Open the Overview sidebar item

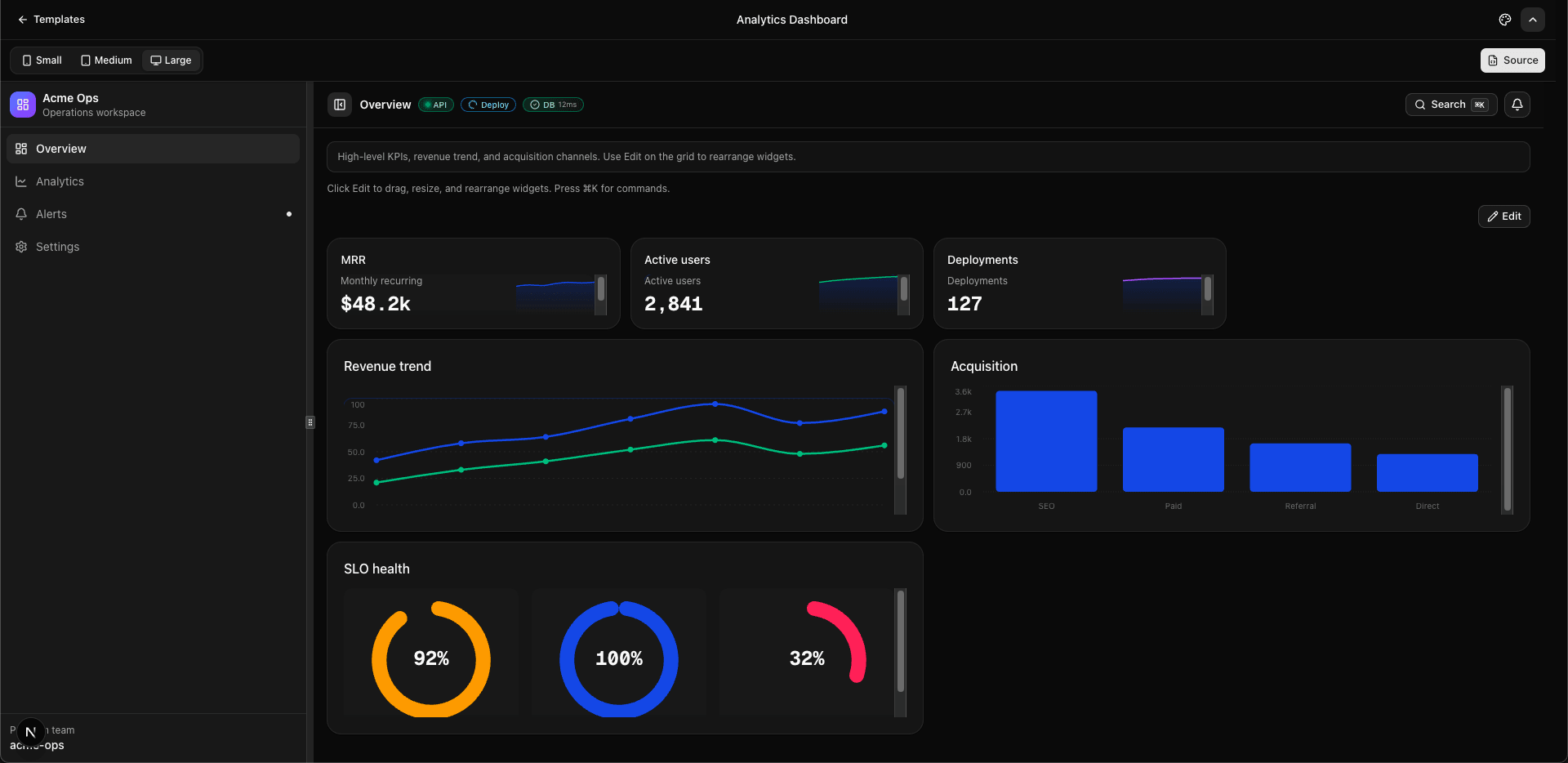153,149
